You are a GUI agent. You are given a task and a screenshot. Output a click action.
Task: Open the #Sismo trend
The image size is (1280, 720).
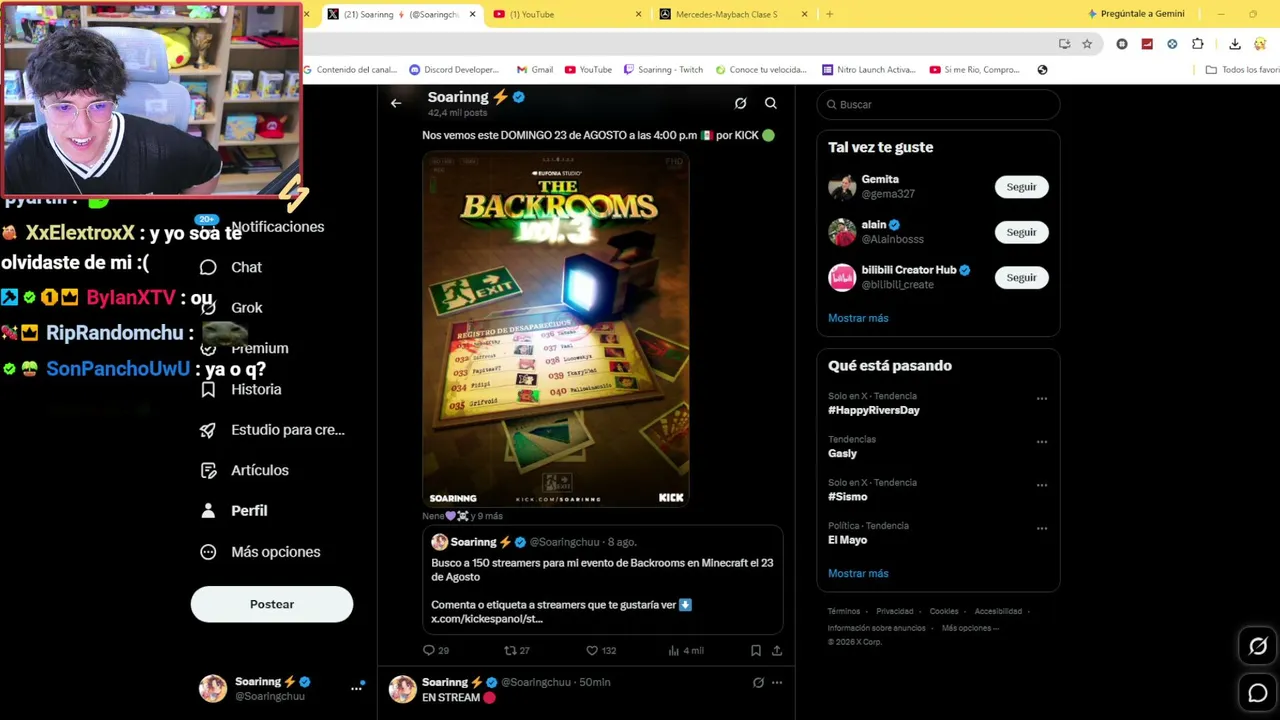pos(847,497)
